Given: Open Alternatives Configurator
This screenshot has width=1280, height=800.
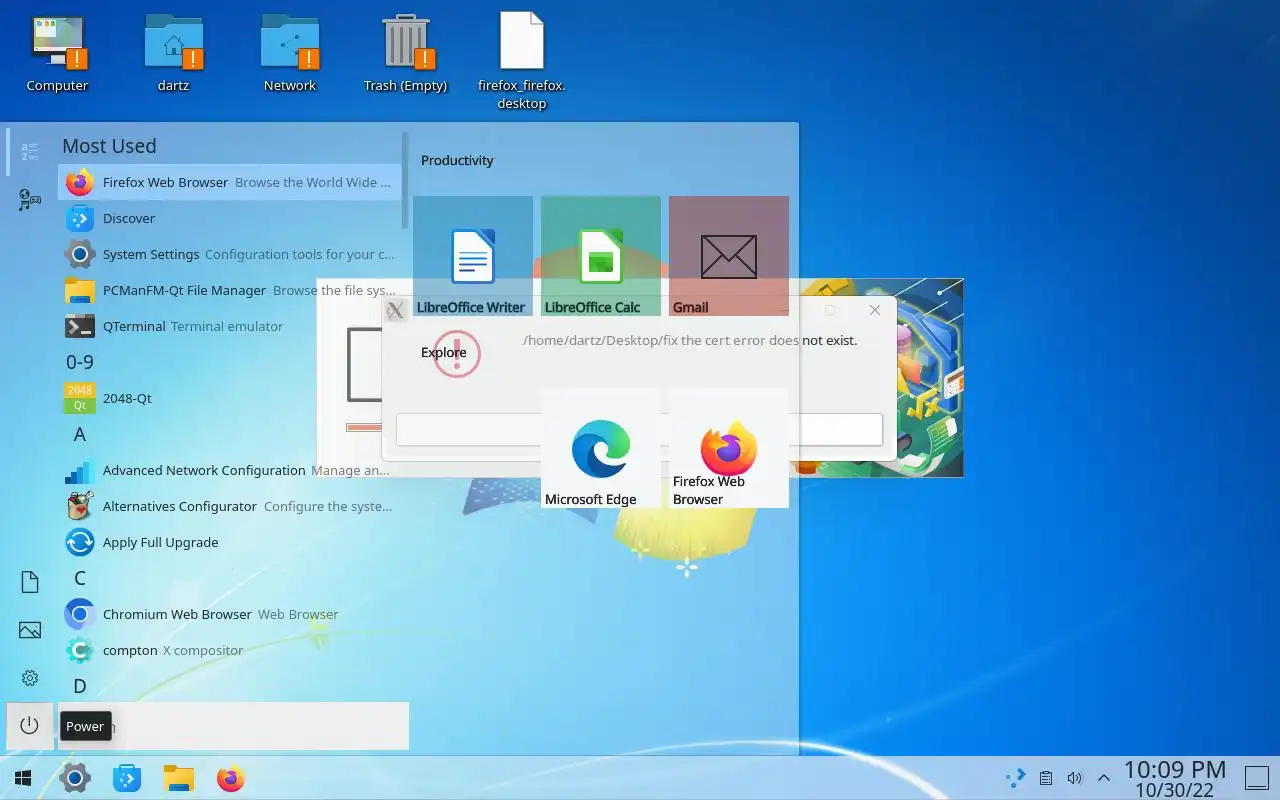Looking at the screenshot, I should point(230,506).
